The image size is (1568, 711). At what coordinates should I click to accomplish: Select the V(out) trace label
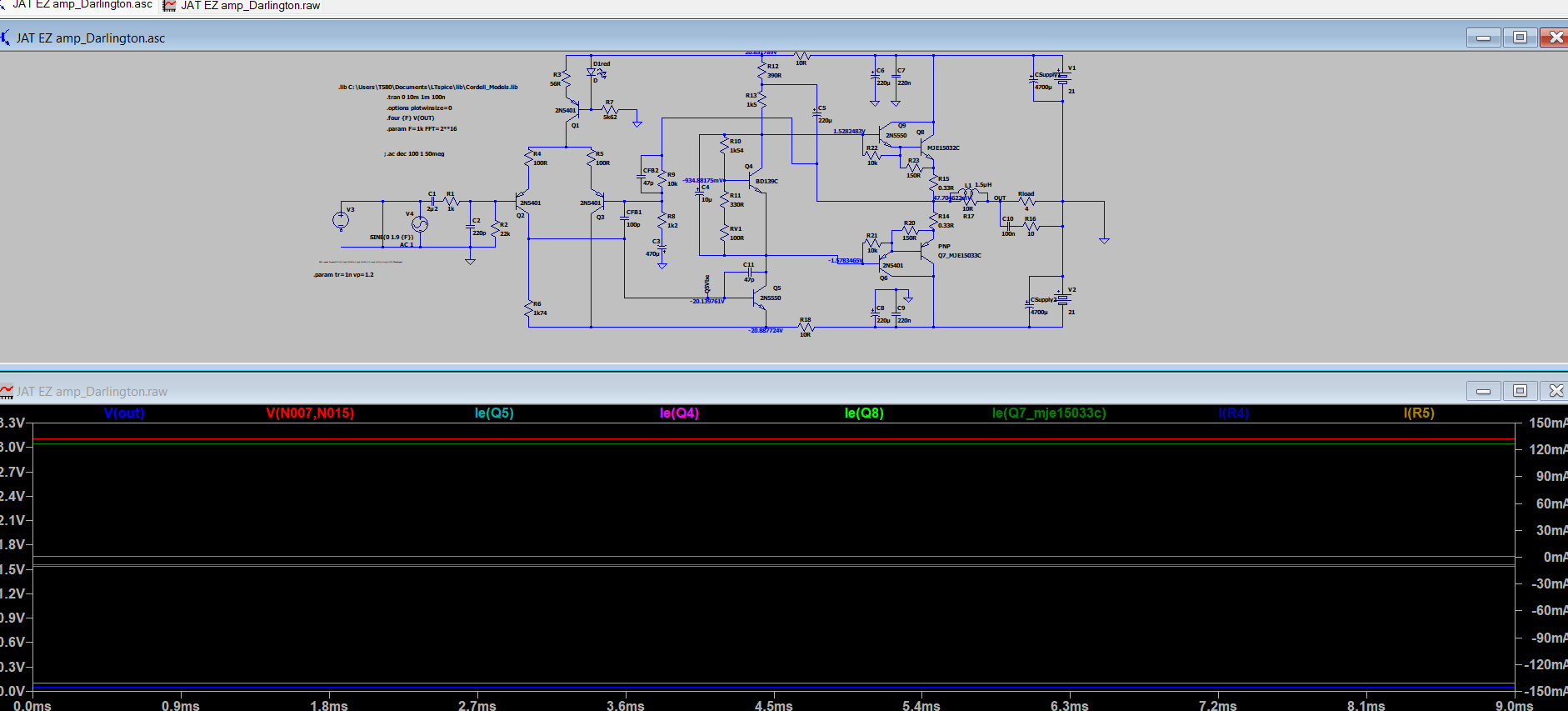(x=124, y=413)
